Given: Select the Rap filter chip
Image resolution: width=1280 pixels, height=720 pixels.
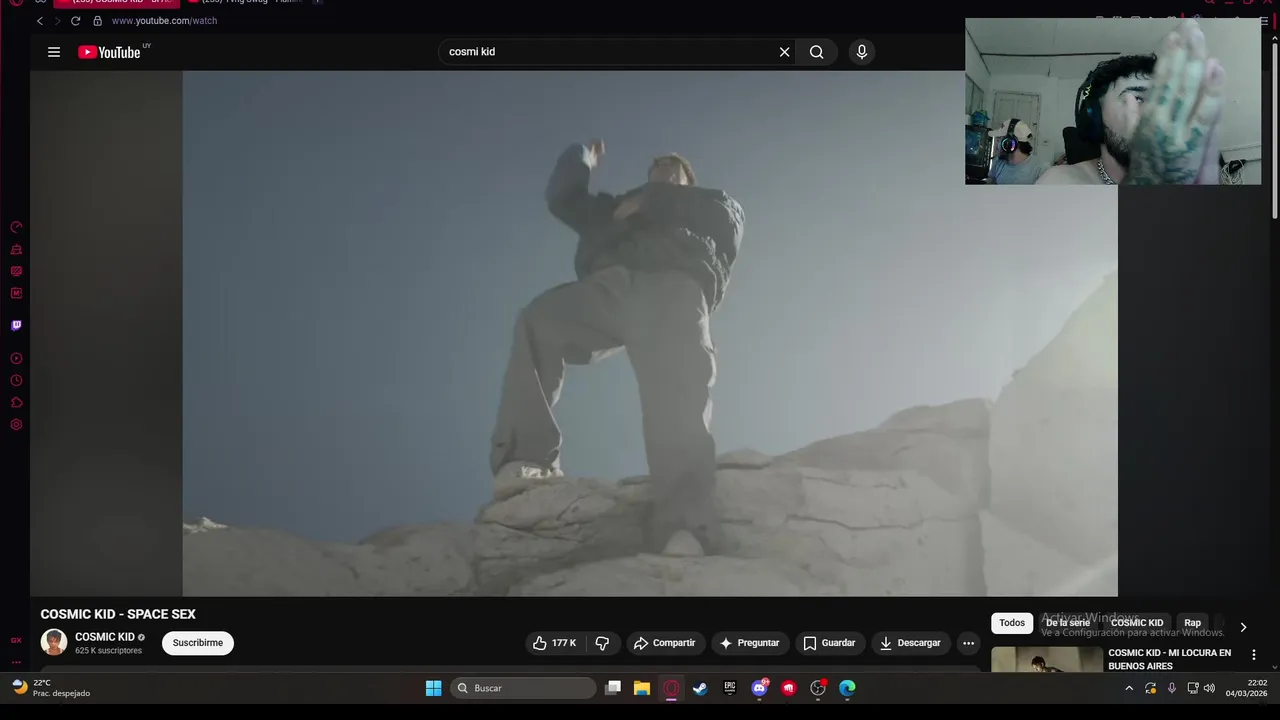Looking at the screenshot, I should pos(1193,623).
